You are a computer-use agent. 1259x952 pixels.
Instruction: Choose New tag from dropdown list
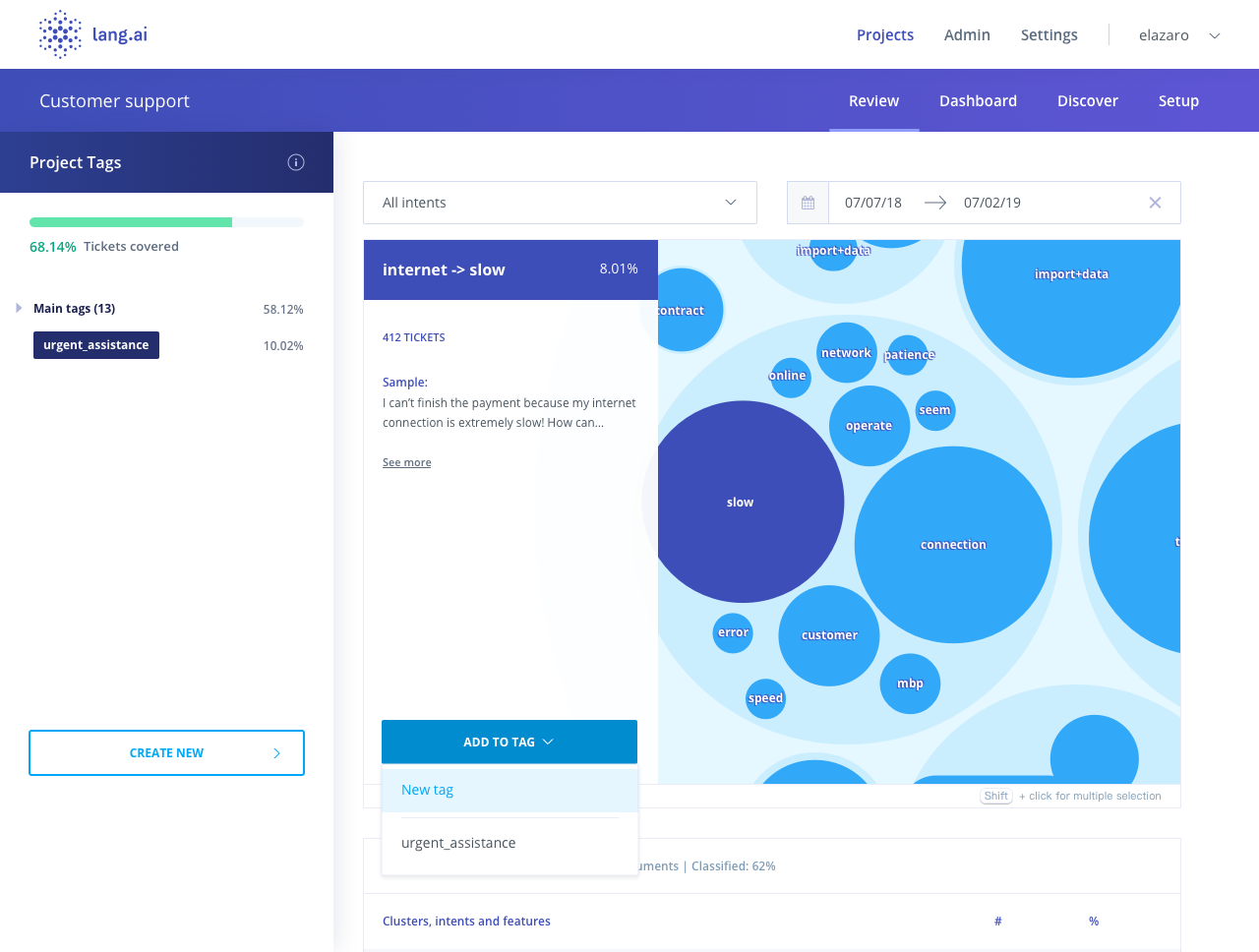(510, 790)
